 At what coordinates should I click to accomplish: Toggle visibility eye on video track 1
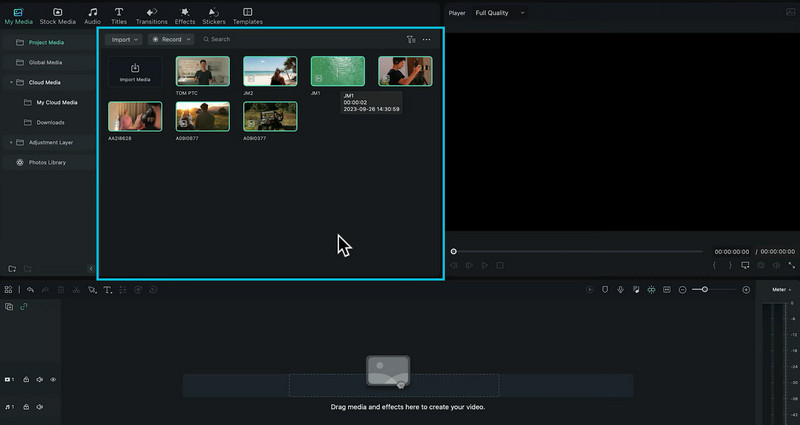tap(53, 380)
